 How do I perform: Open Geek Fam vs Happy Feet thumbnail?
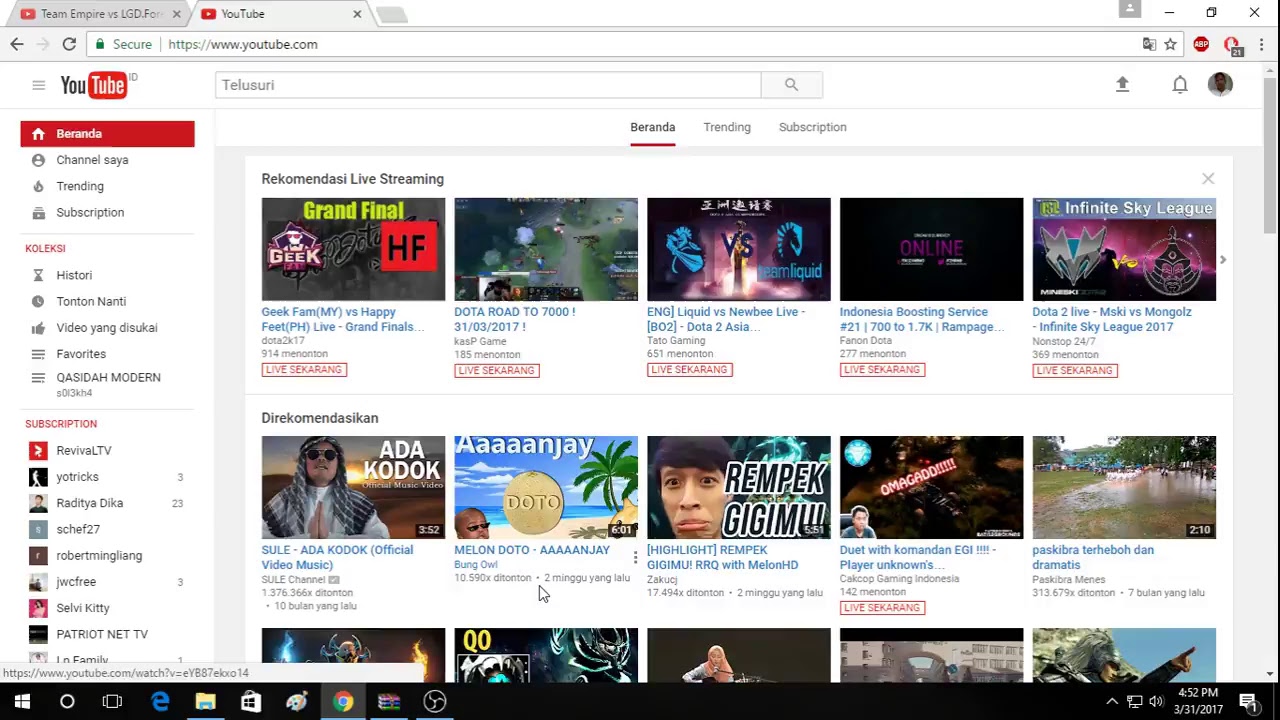353,249
